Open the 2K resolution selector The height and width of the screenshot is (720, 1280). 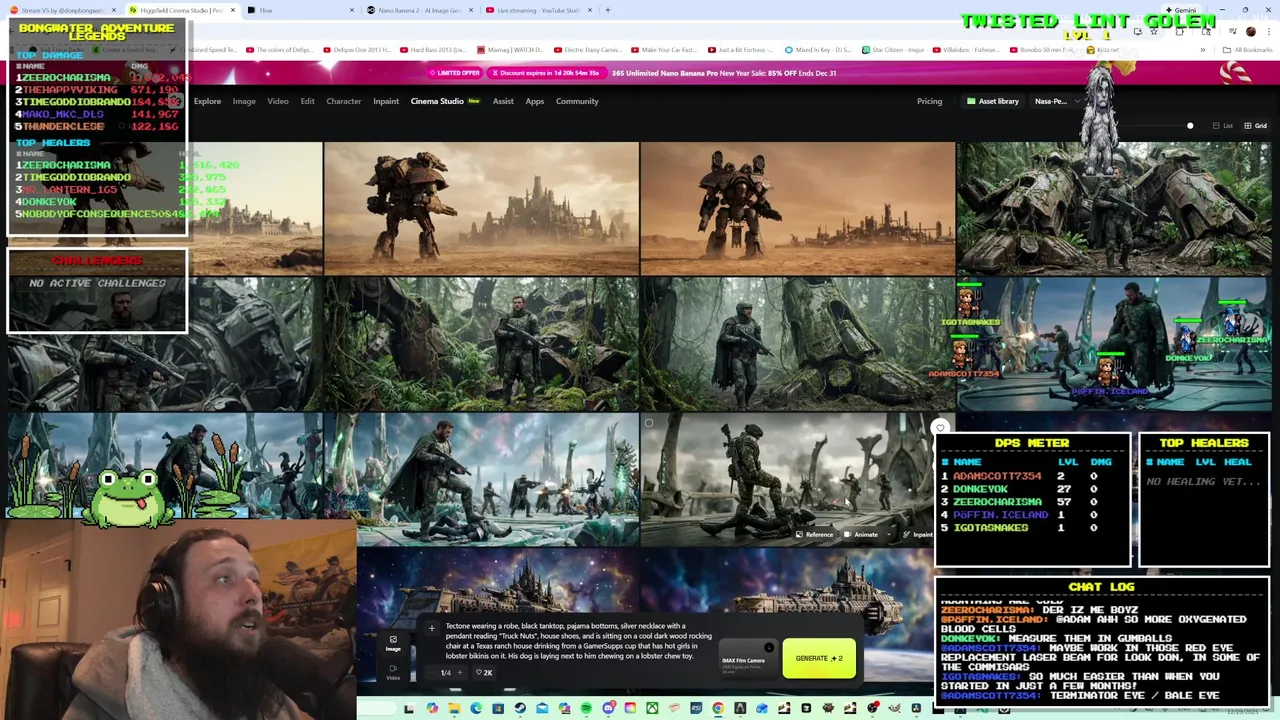click(484, 672)
